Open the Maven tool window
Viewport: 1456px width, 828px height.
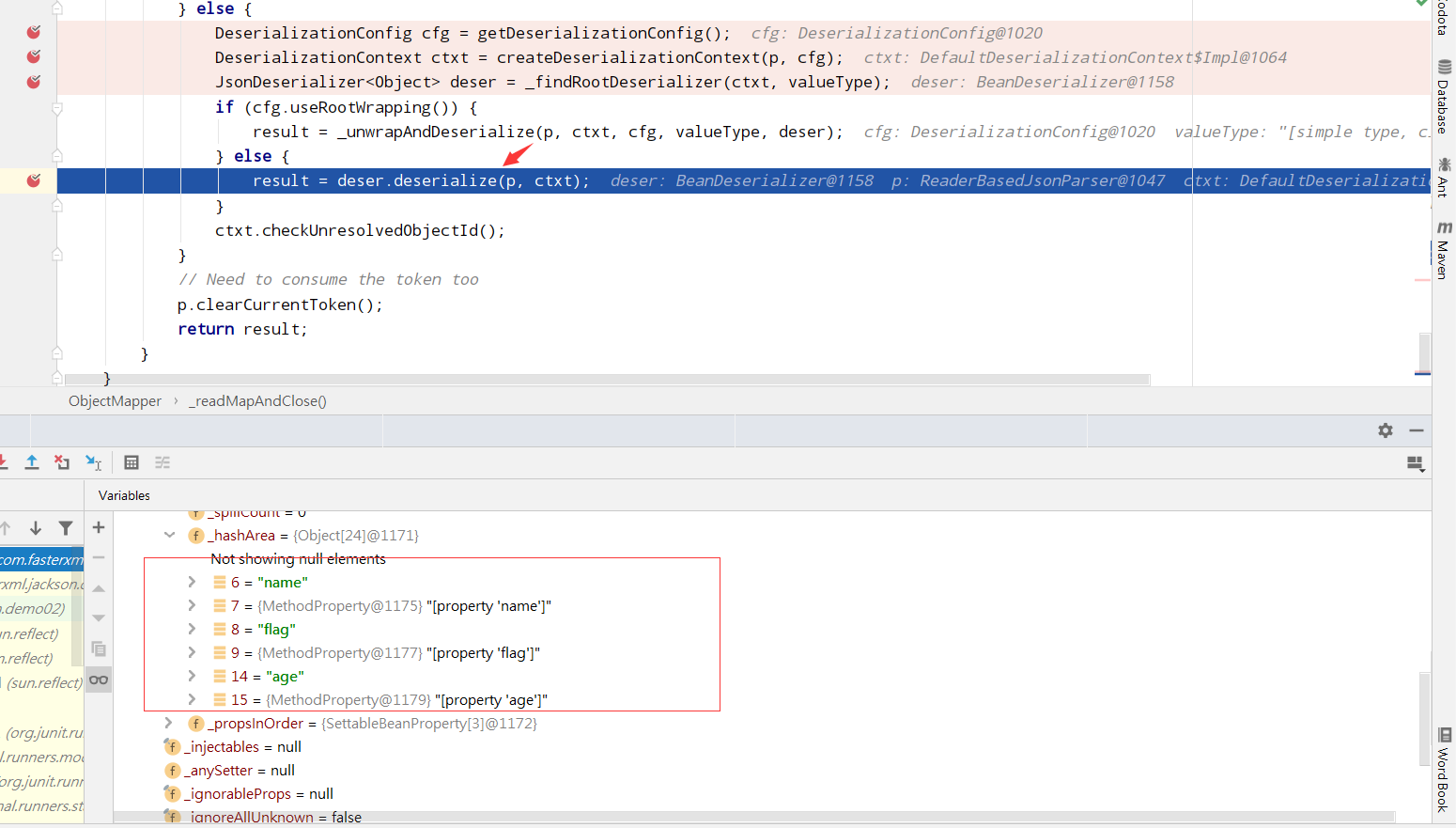[x=1444, y=250]
